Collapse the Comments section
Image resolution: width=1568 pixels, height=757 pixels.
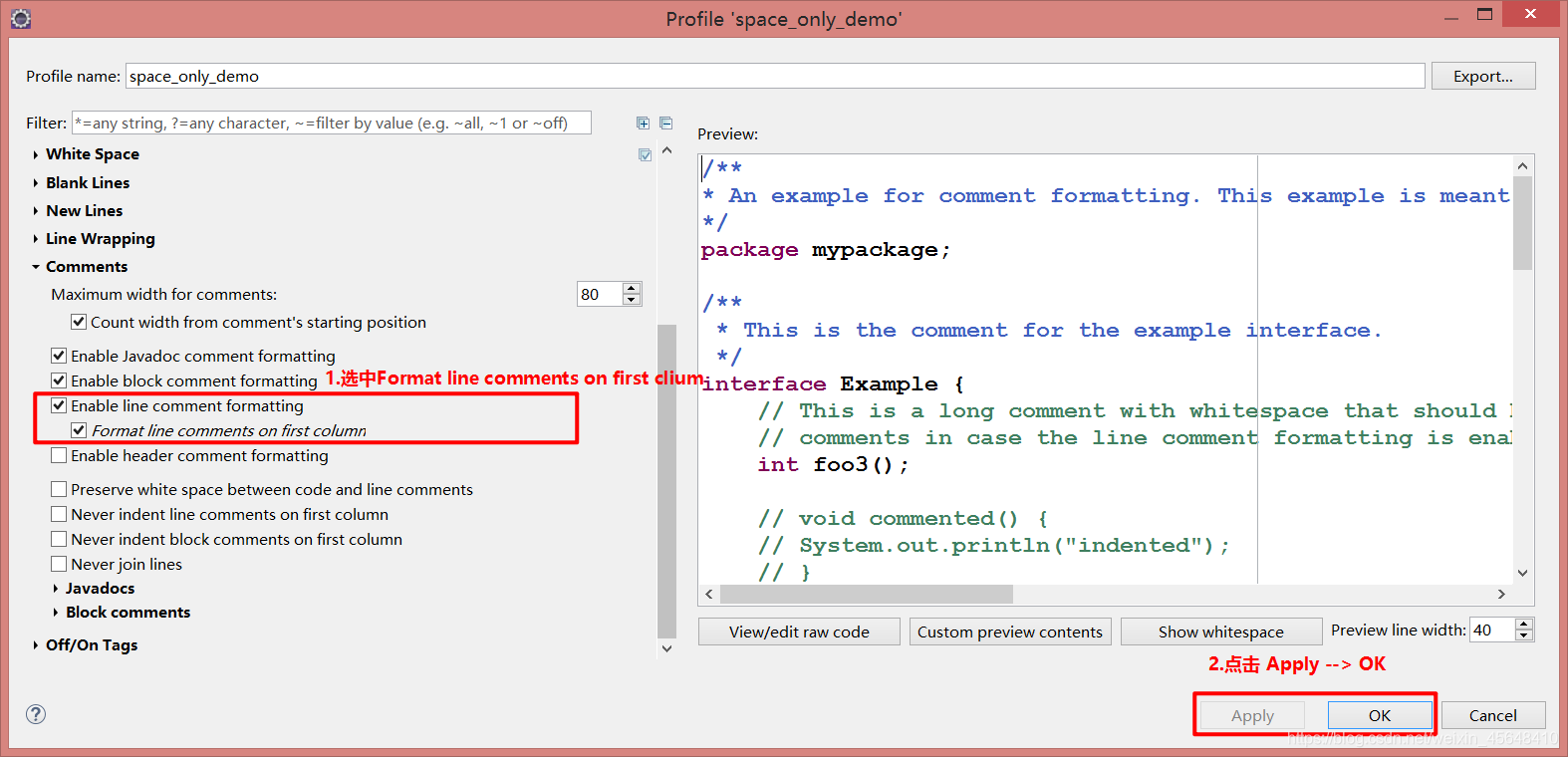click(x=36, y=267)
